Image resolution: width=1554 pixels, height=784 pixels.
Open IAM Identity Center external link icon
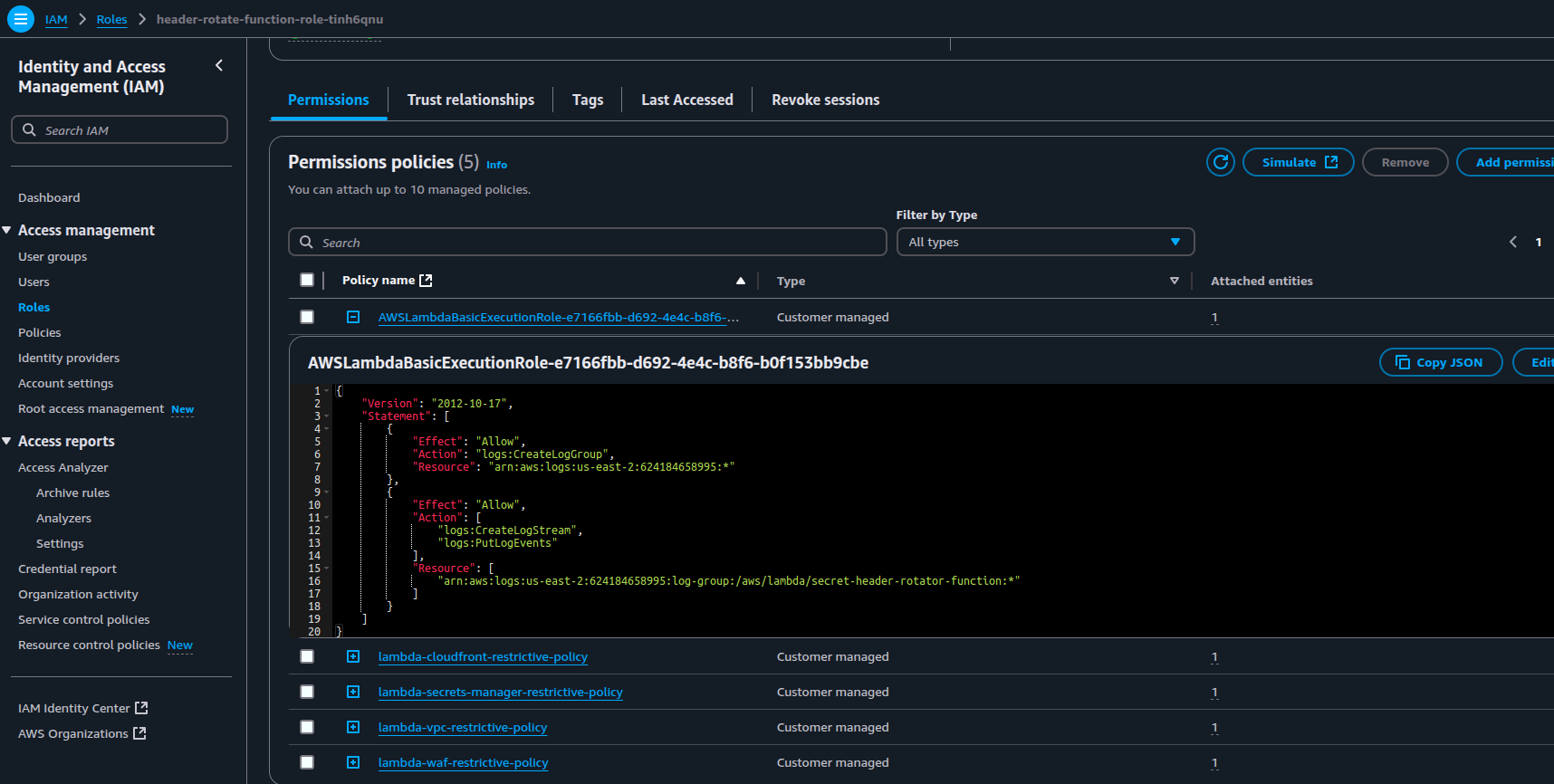click(141, 708)
